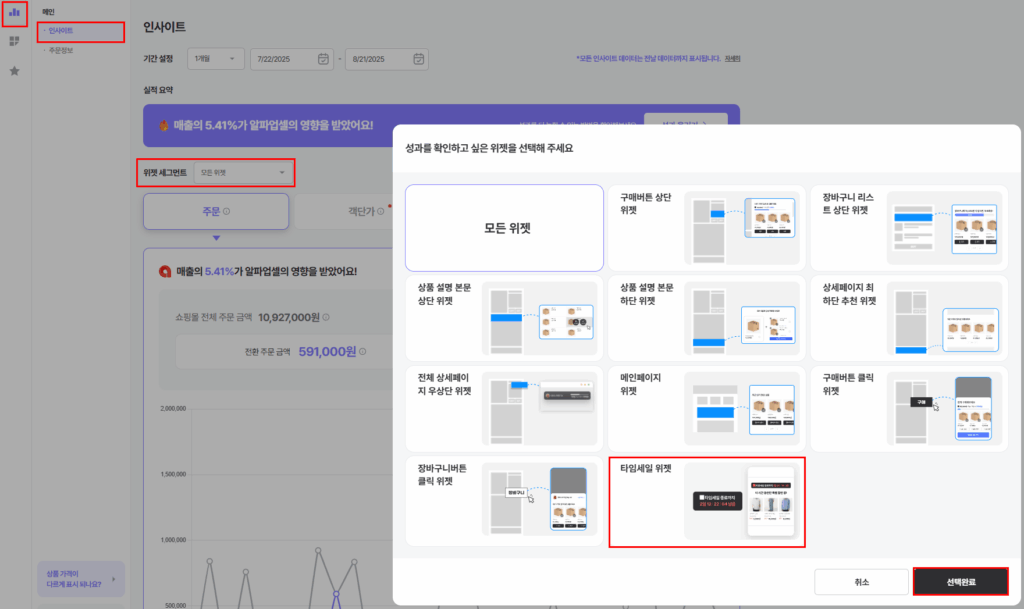
Task: Select the 모든 위젯 option card
Action: click(504, 228)
